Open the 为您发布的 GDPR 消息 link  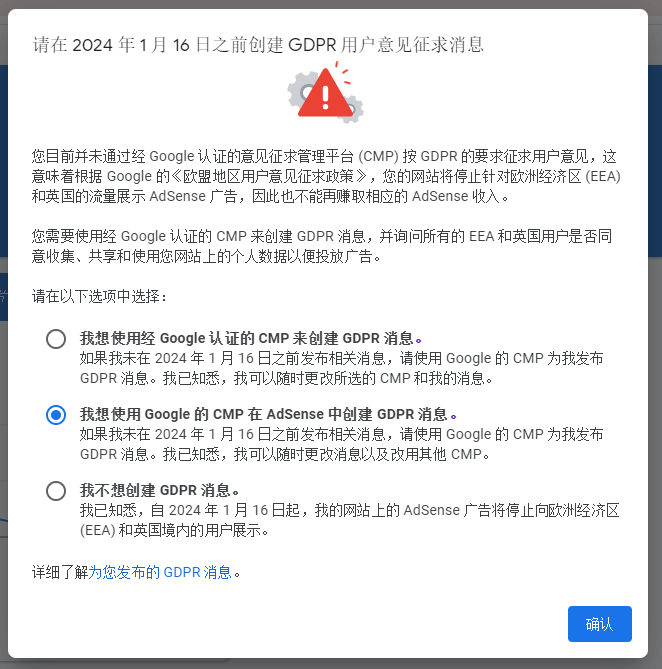160,572
